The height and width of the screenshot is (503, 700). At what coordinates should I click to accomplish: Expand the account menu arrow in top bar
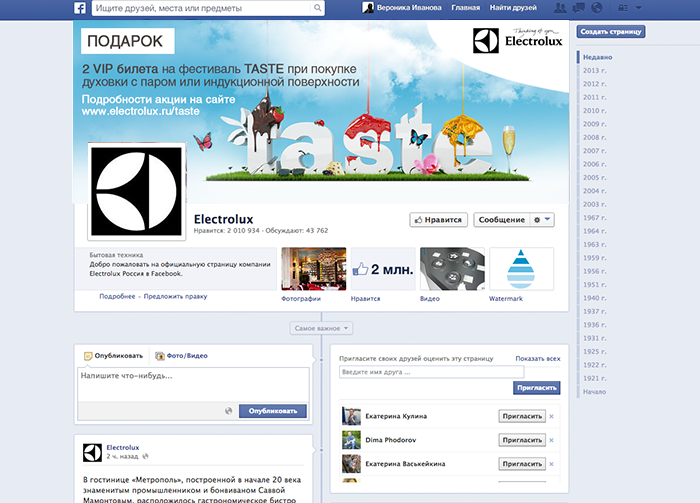(639, 8)
